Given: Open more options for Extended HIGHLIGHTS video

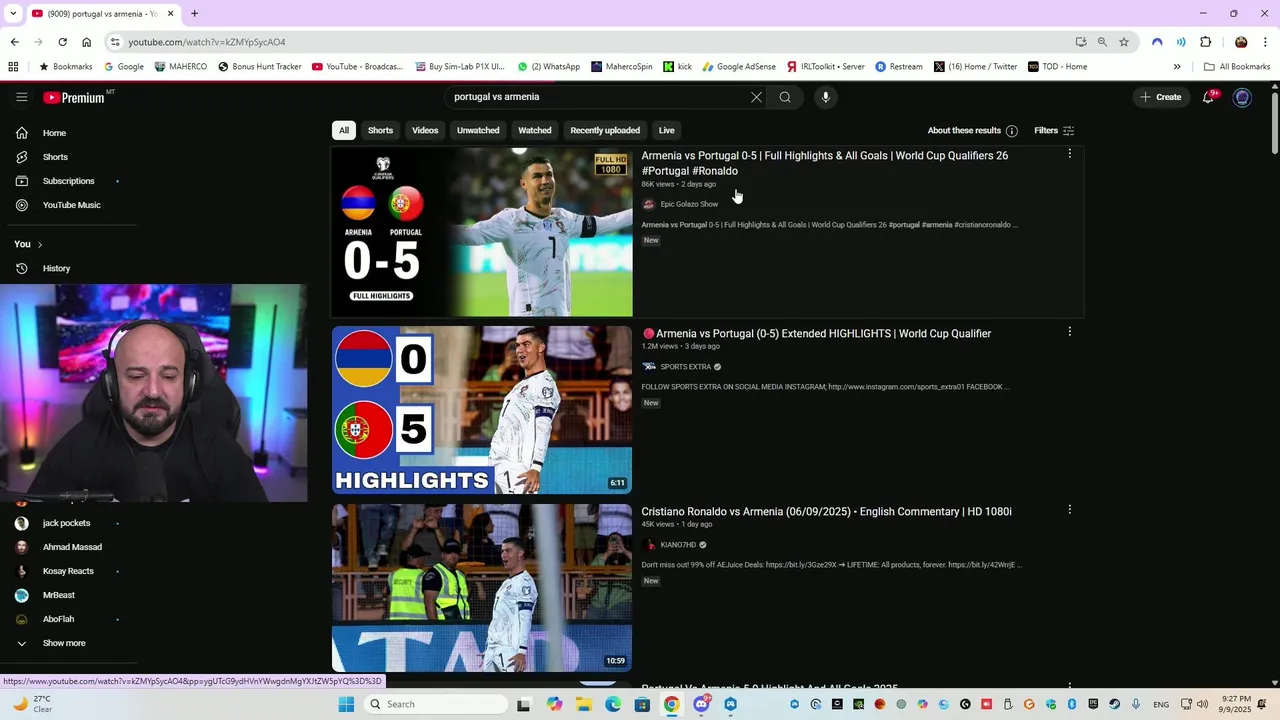Looking at the screenshot, I should pyautogui.click(x=1069, y=332).
